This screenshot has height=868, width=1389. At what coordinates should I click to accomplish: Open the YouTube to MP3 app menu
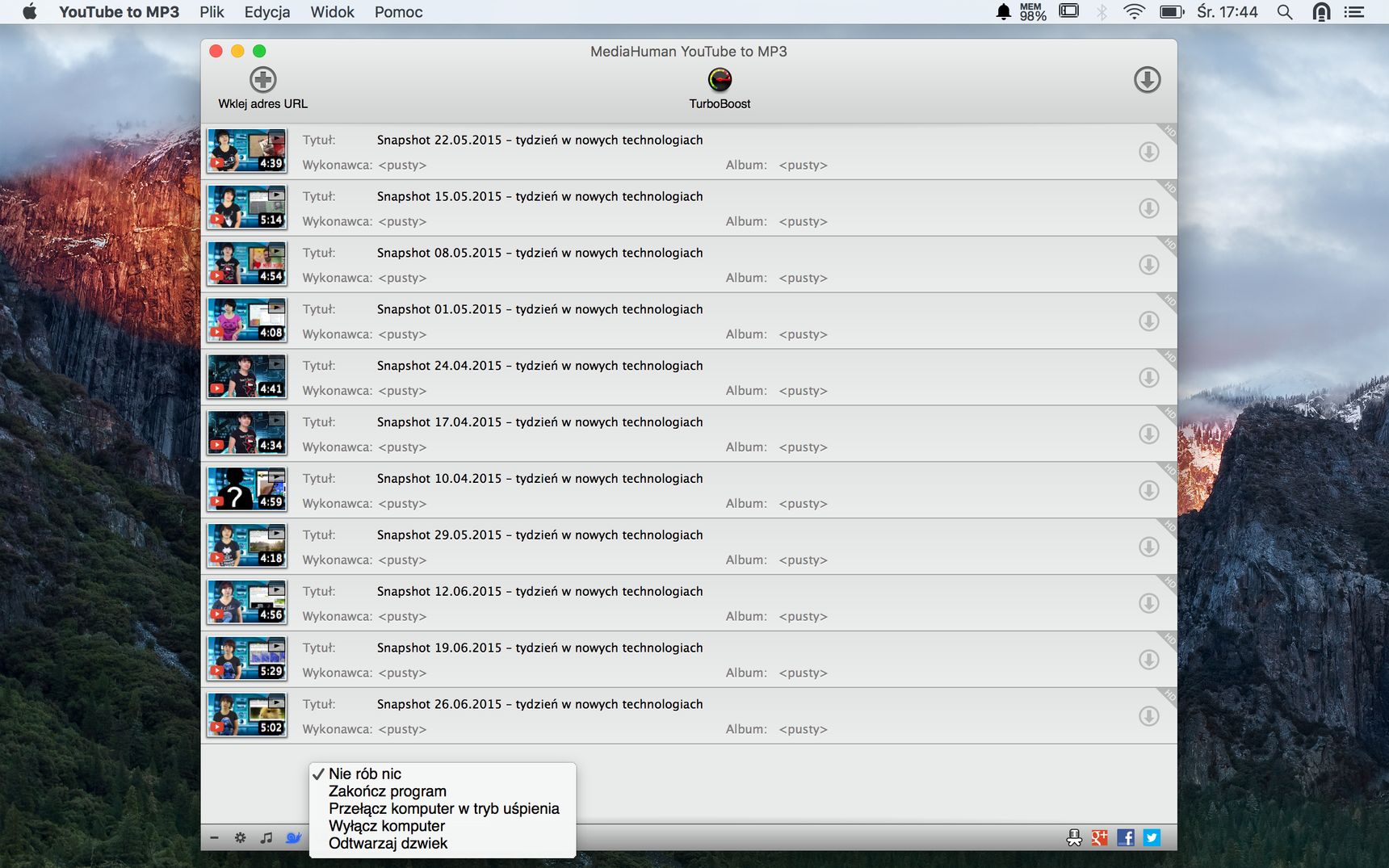(119, 12)
